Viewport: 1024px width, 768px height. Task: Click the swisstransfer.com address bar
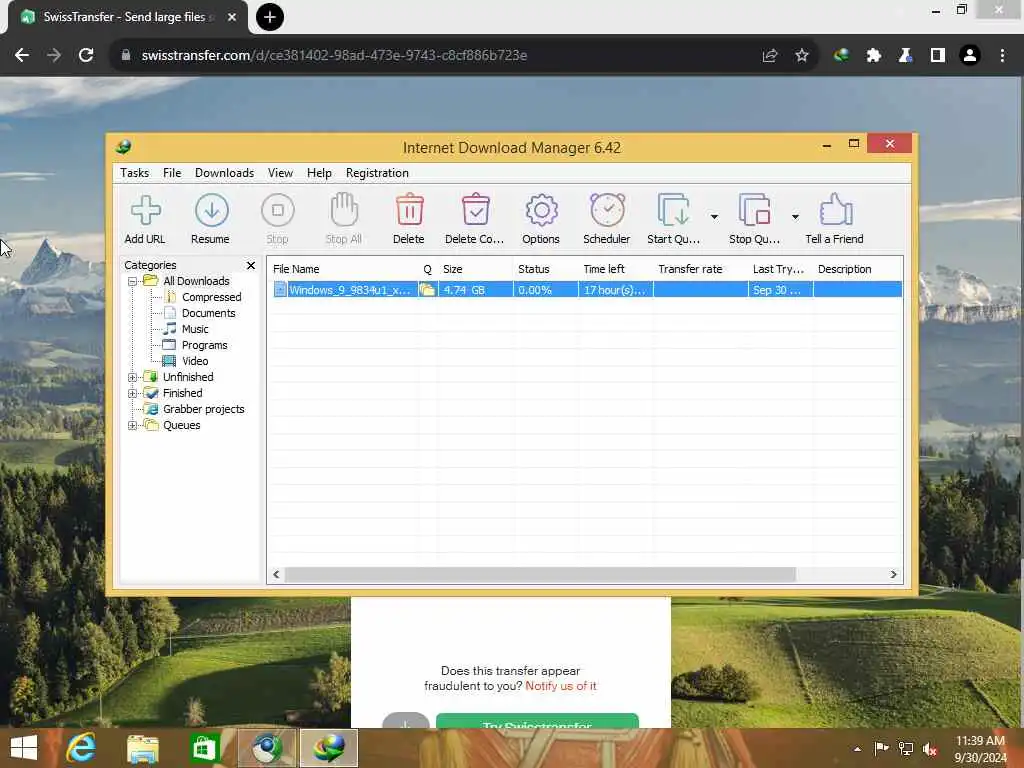pos(434,56)
